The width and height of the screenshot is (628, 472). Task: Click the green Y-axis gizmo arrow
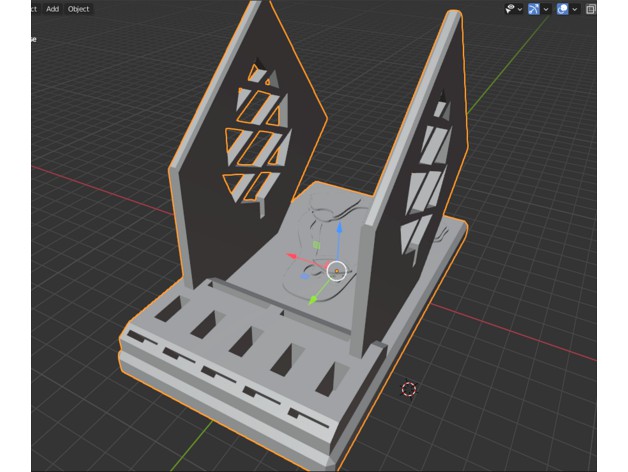314,297
